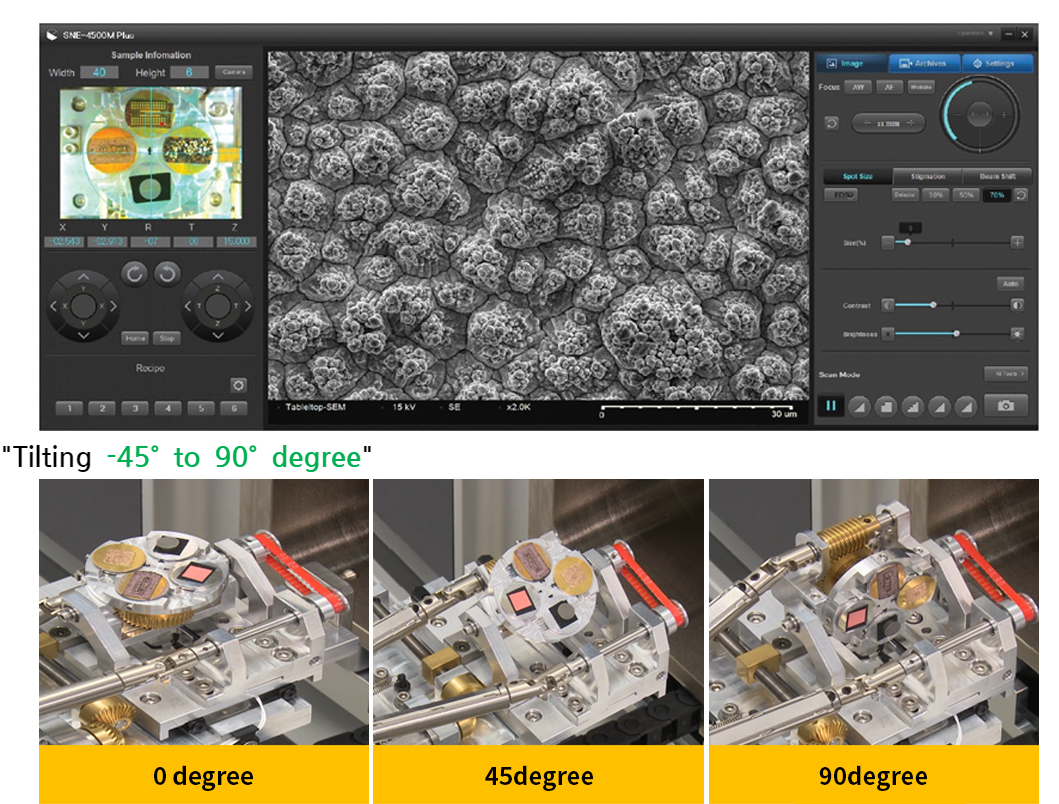This screenshot has width=1059, height=804.
Task: Click the AW focus button
Action: (x=858, y=87)
